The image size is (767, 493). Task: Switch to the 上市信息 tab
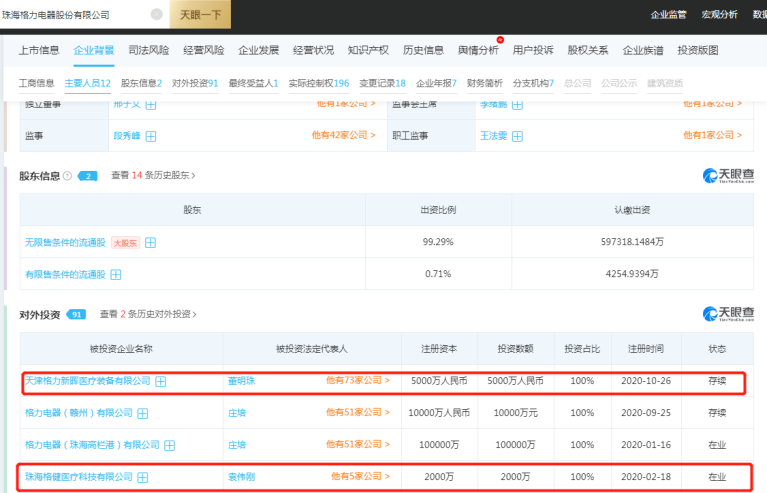coord(39,50)
